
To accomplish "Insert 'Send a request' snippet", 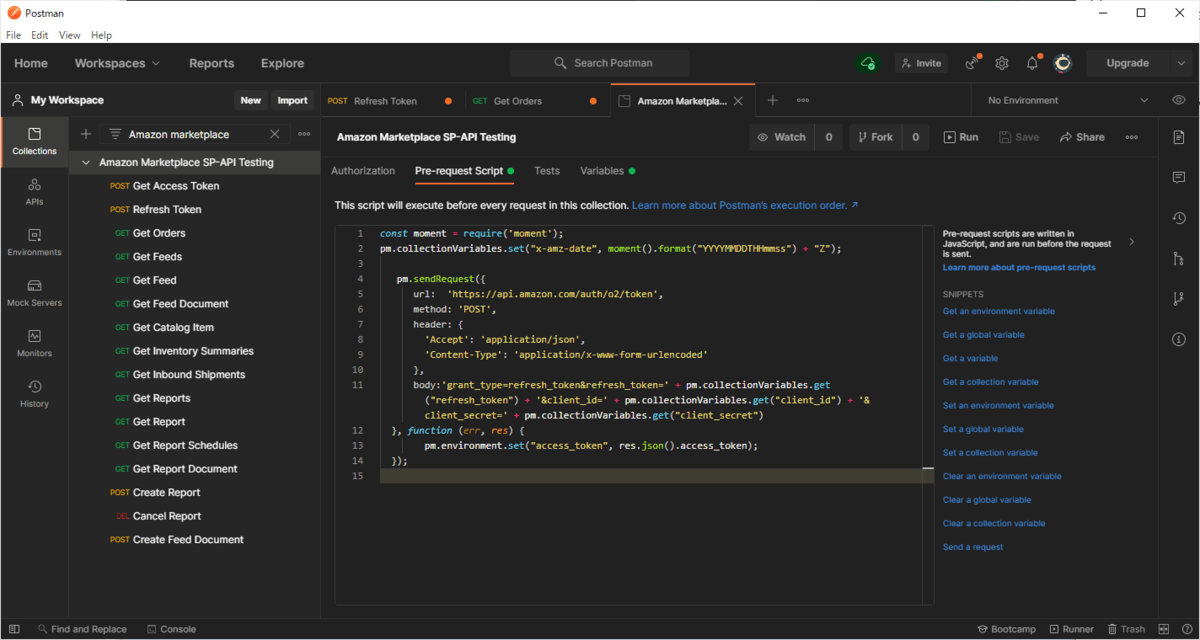I will coord(973,547).
